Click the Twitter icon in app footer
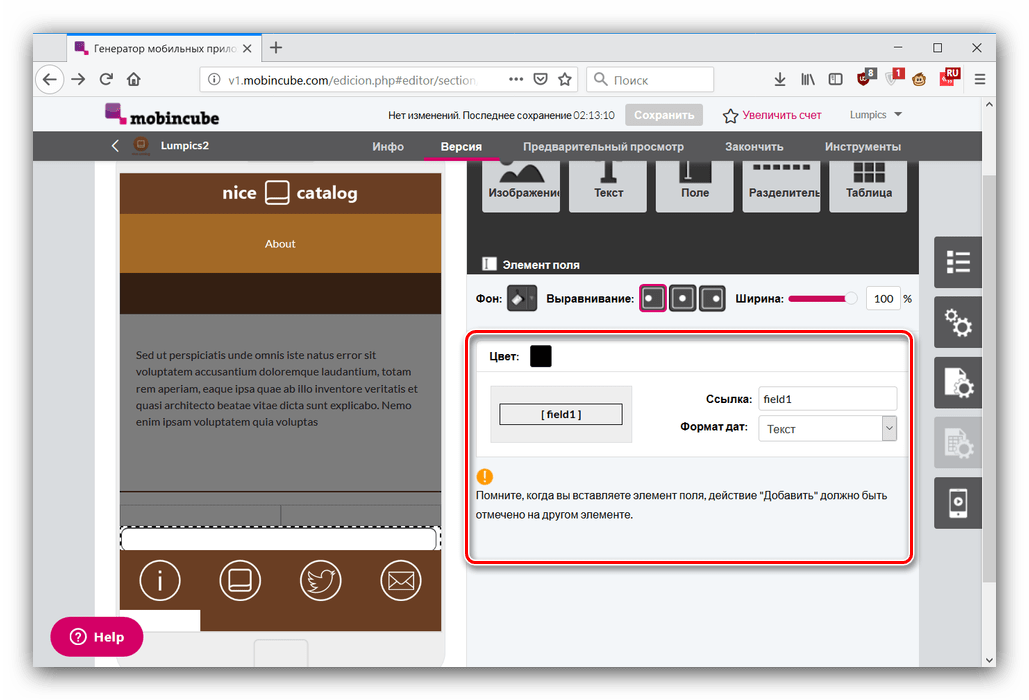Screen dimensions: 1029x700 (320, 580)
